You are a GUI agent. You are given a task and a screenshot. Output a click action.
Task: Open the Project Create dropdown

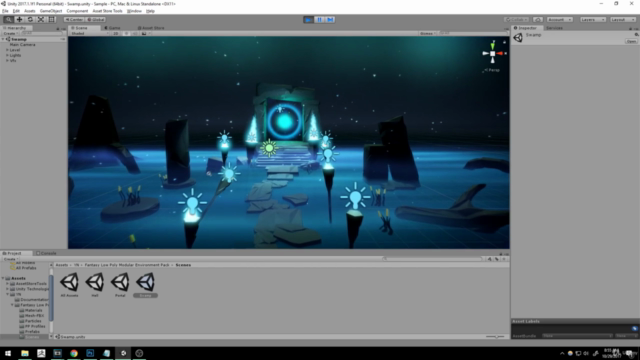pos(10,259)
